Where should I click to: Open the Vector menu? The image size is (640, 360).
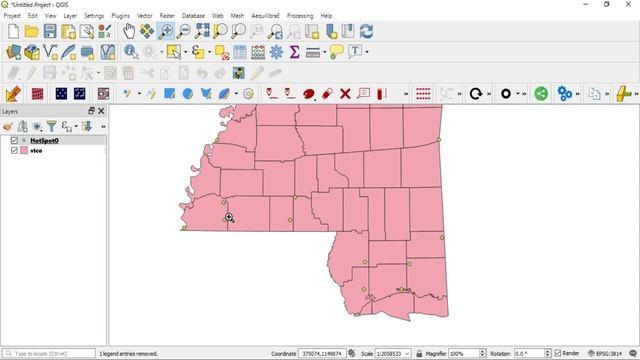pos(144,16)
